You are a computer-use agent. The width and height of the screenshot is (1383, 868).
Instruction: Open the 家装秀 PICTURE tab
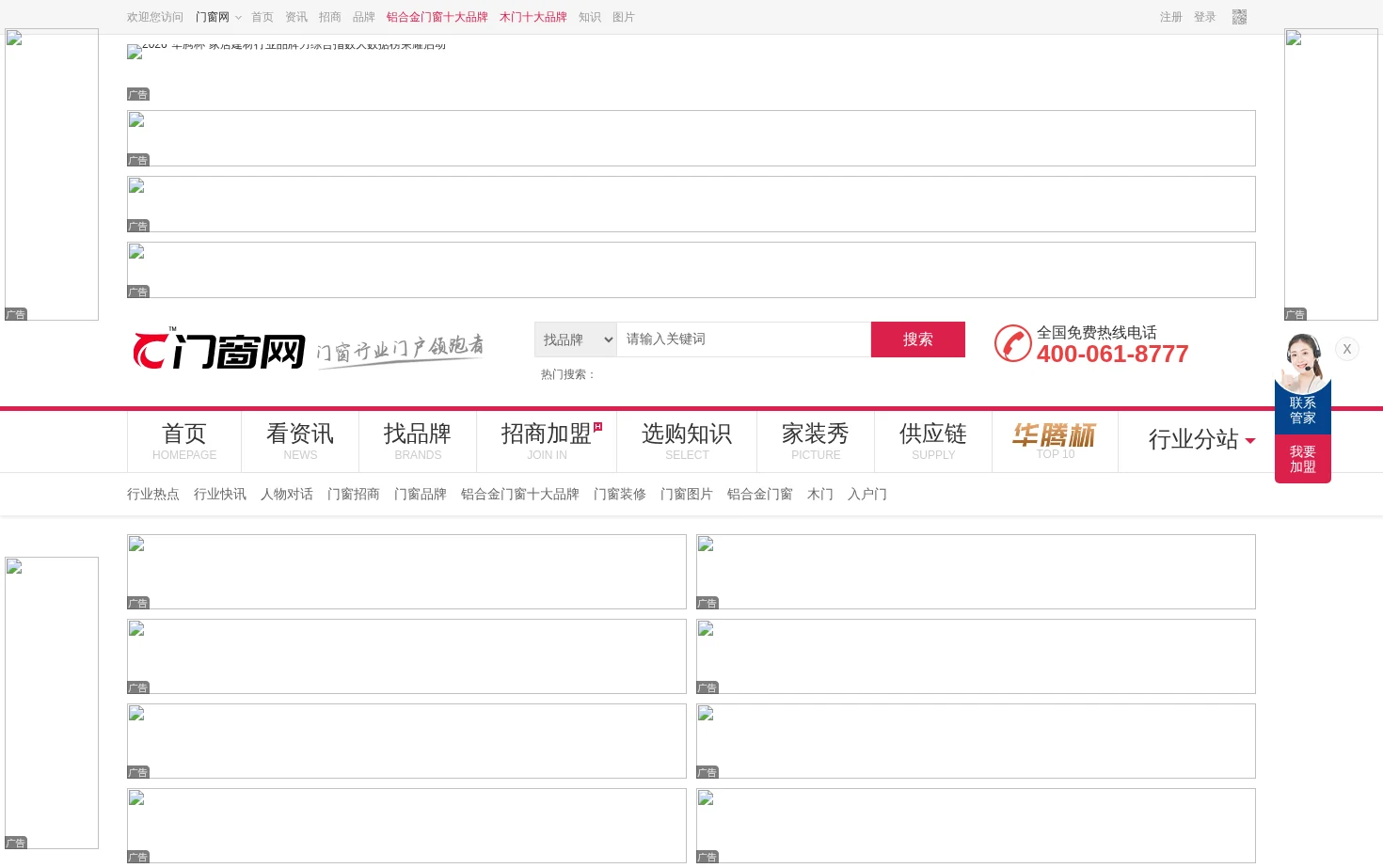tap(816, 441)
